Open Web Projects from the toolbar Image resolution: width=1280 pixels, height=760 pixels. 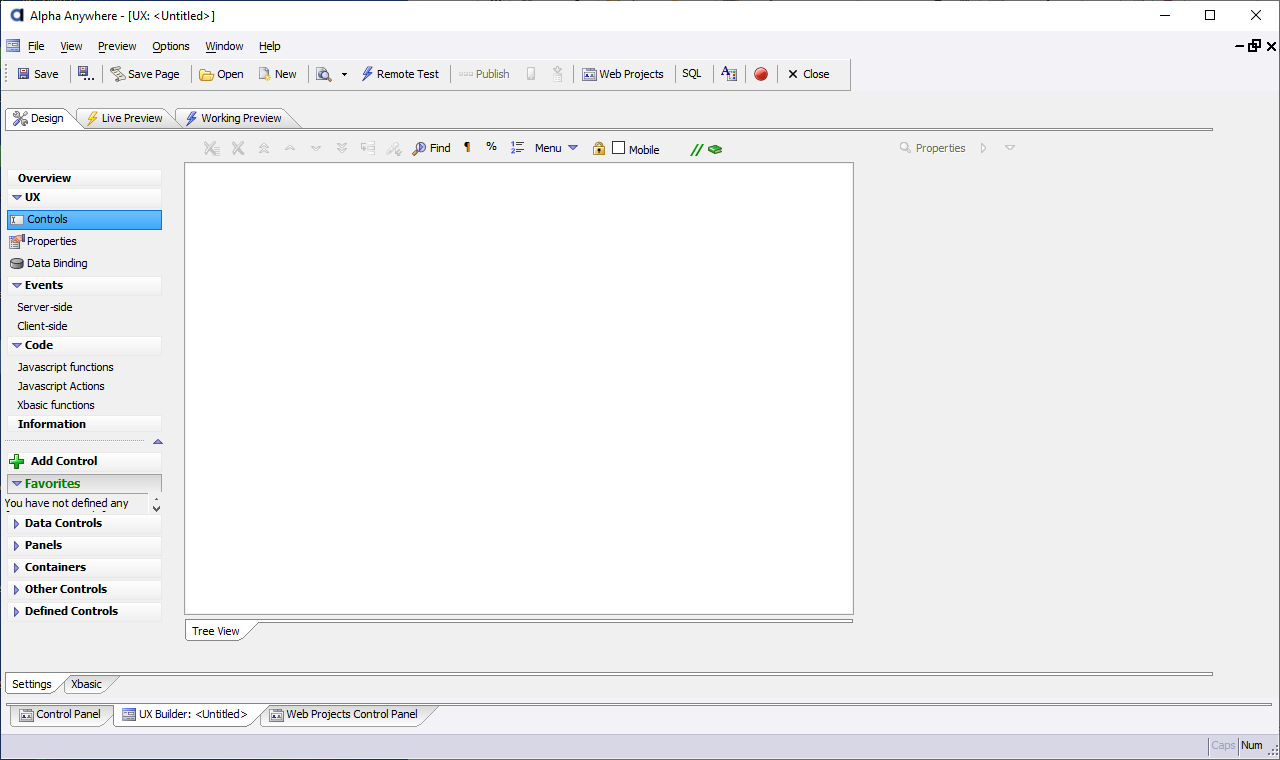pos(623,74)
